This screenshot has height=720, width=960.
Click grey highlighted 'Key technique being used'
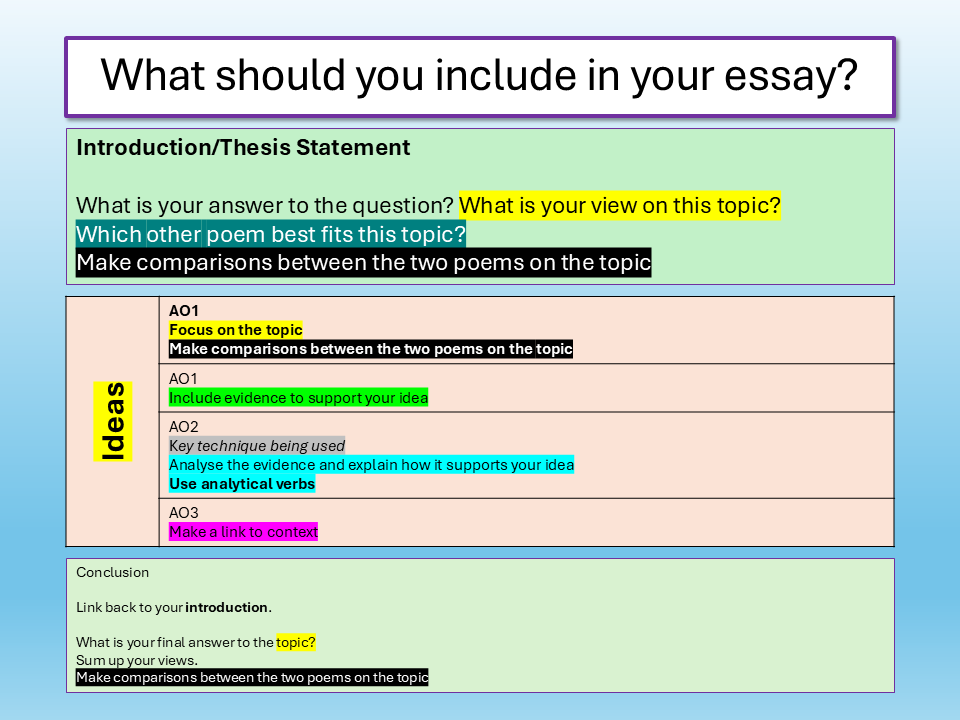pos(257,446)
